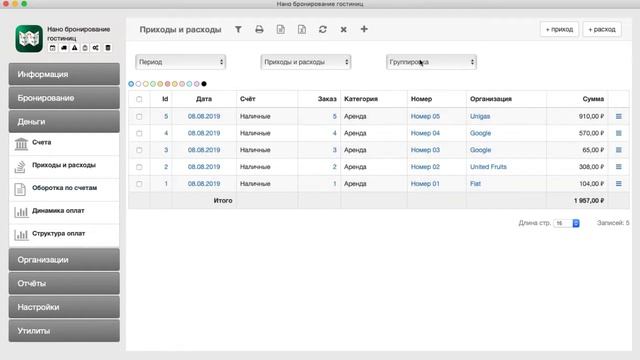Viewport: 640px width, 360px height.
Task: Open the Период dropdown
Action: click(180, 62)
